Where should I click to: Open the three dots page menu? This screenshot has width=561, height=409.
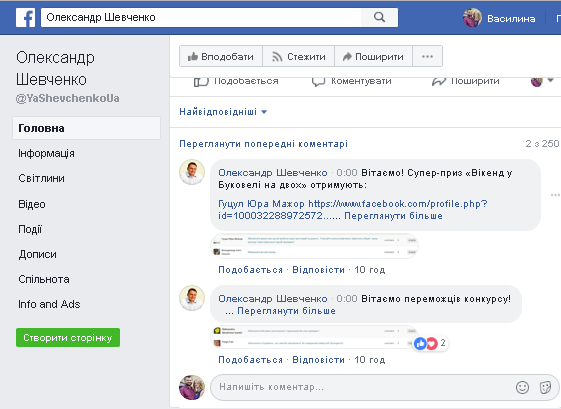[428, 57]
